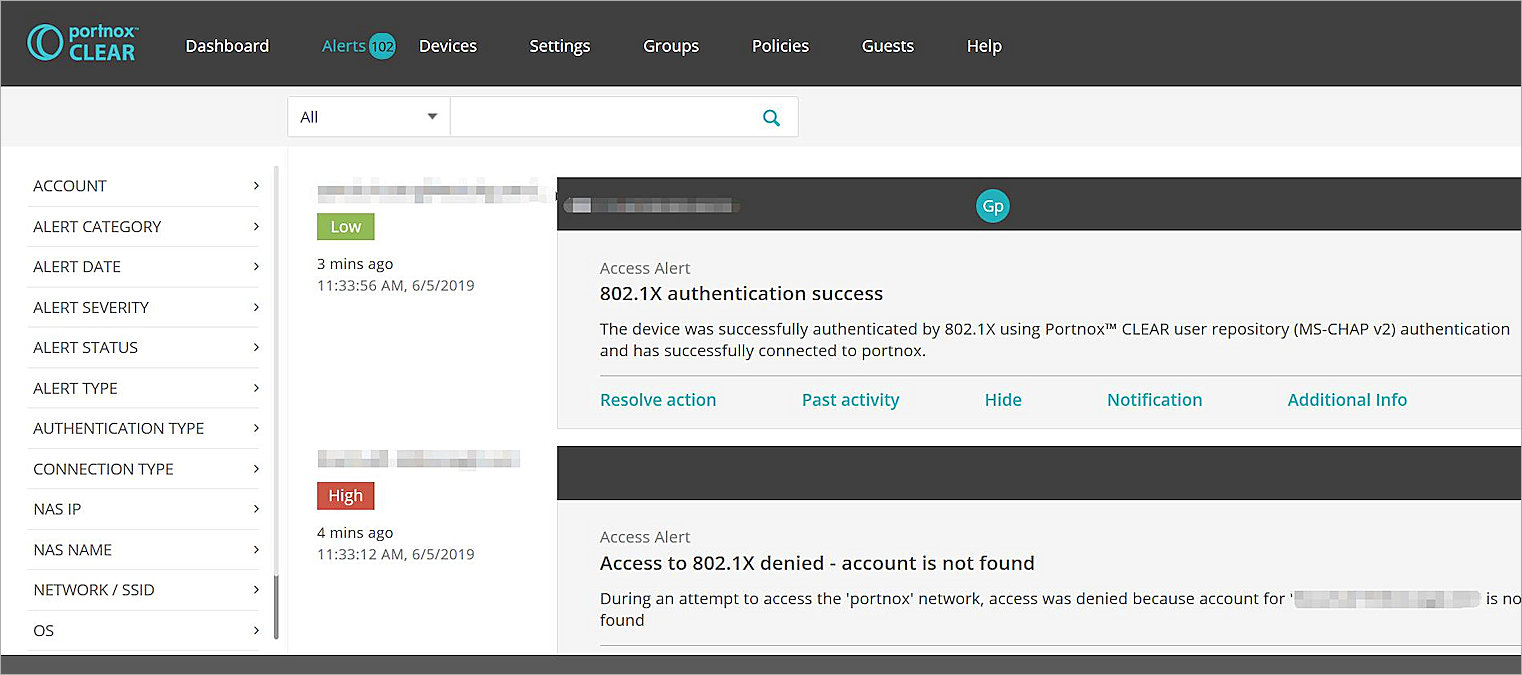Open the Help menu
Viewport: 1522px width, 675px height.
point(983,45)
